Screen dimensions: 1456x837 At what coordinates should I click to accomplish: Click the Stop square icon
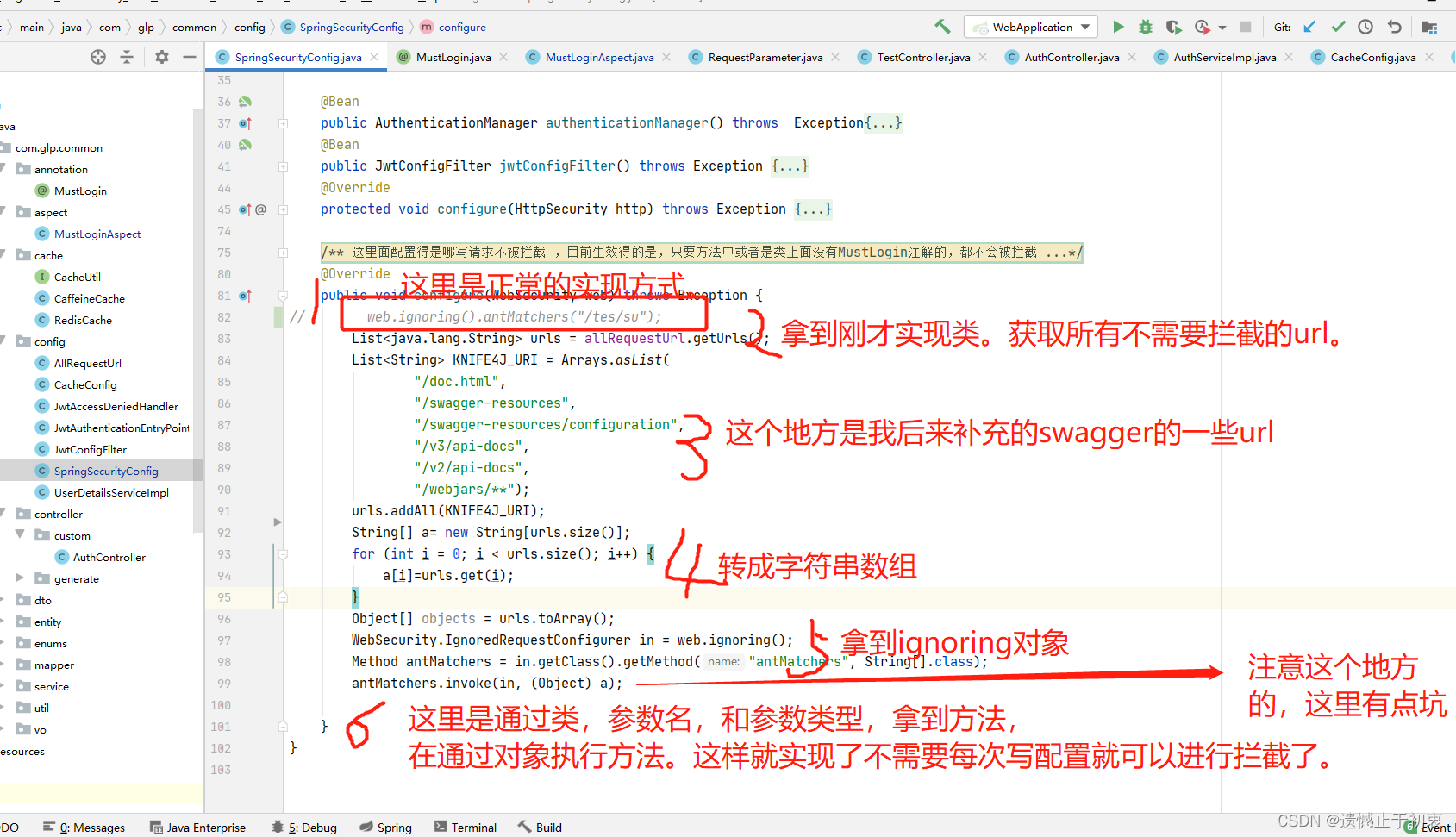point(1245,27)
